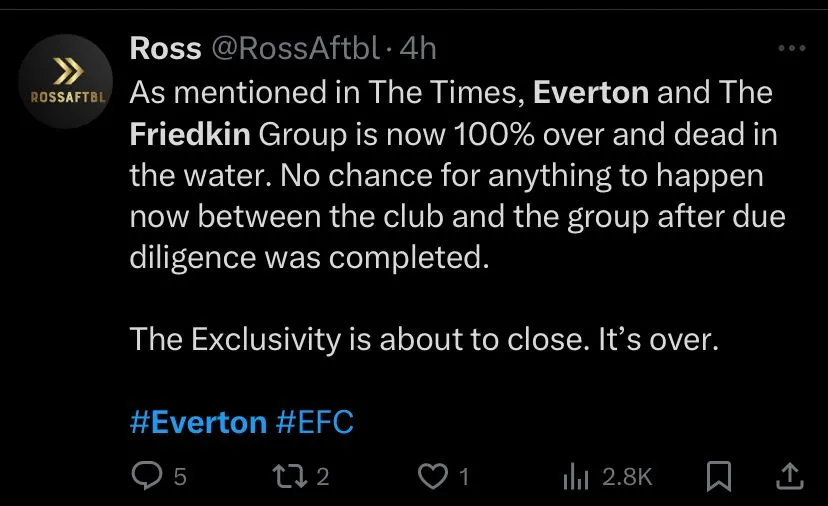The height and width of the screenshot is (506, 828).
Task: Click the like count 1
Action: click(x=464, y=478)
